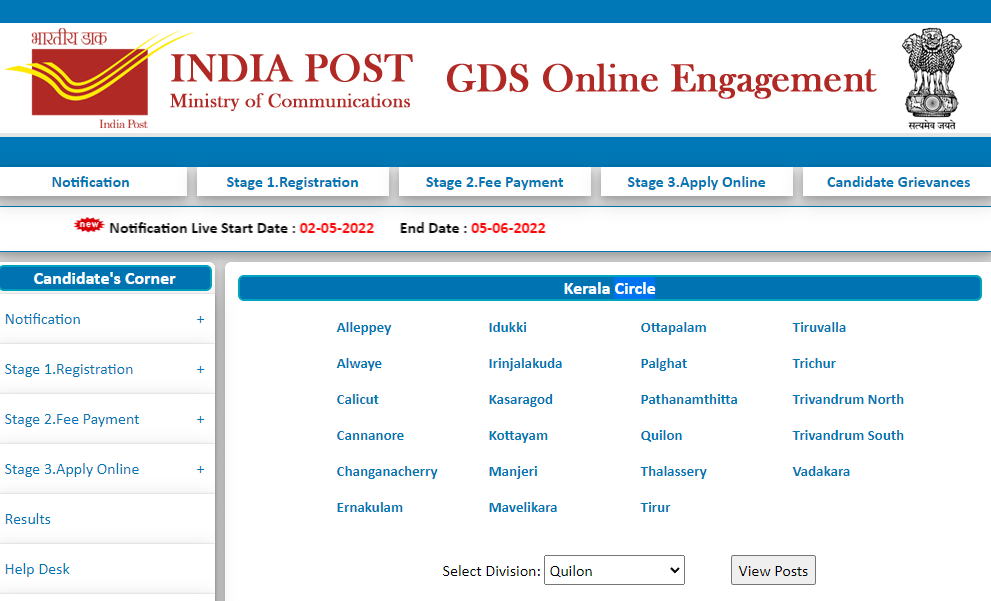Expand Stage 2.Fee Payment plus in sidebar
This screenshot has width=991, height=601.
(200, 420)
